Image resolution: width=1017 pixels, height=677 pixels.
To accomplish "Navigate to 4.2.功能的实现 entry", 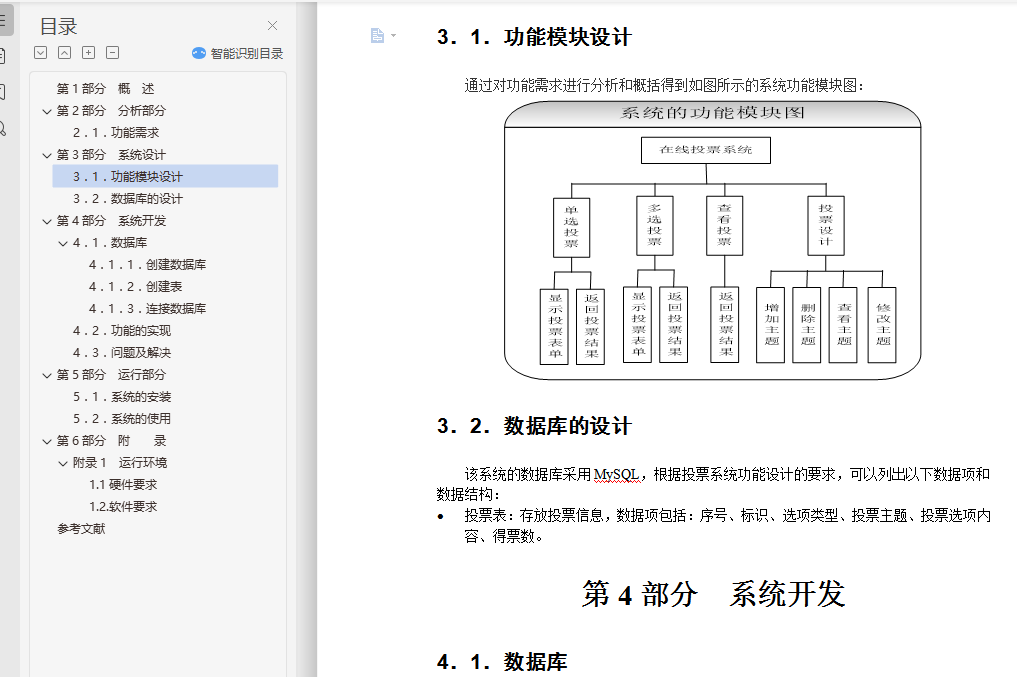I will (122, 331).
